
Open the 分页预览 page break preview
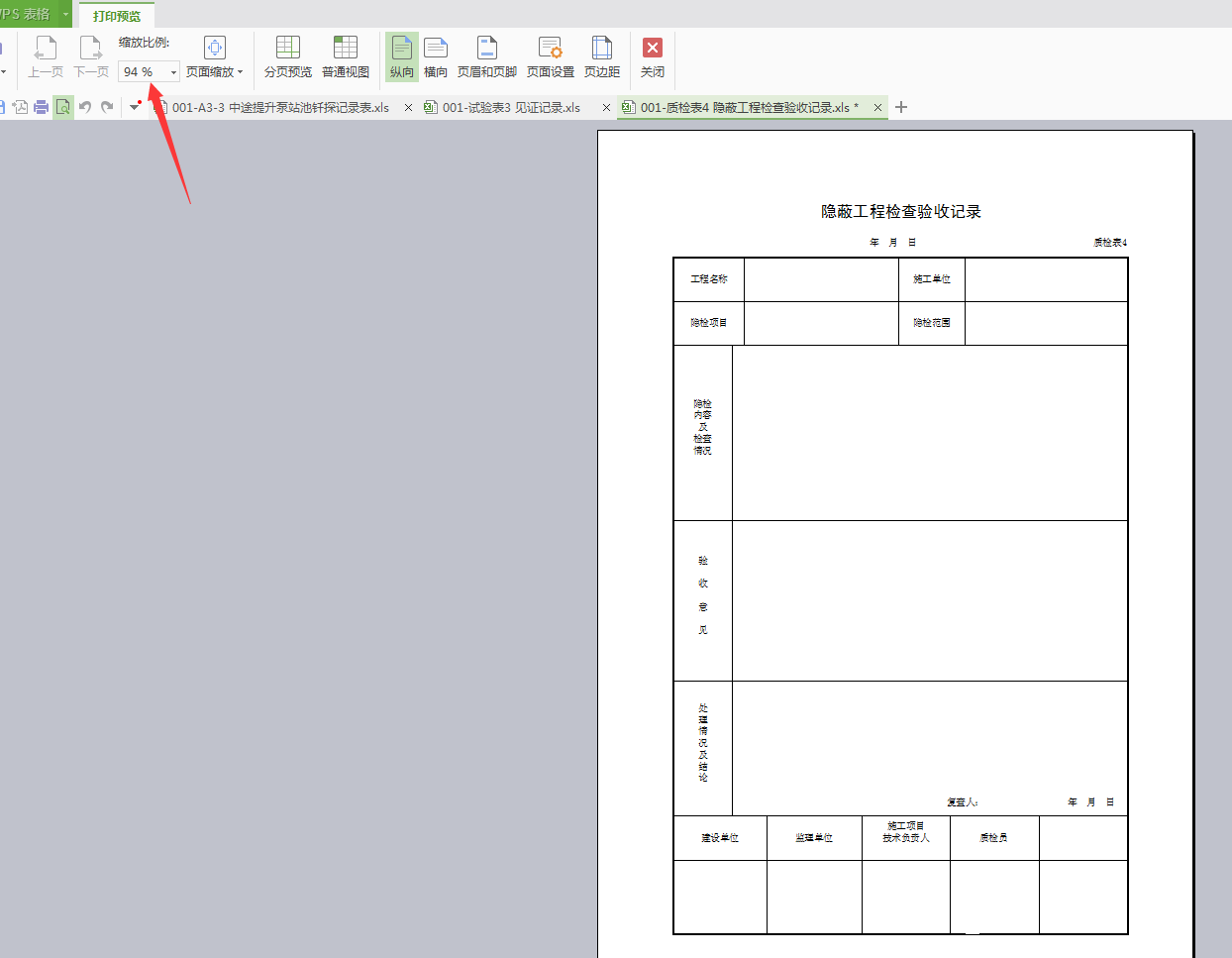coord(287,56)
